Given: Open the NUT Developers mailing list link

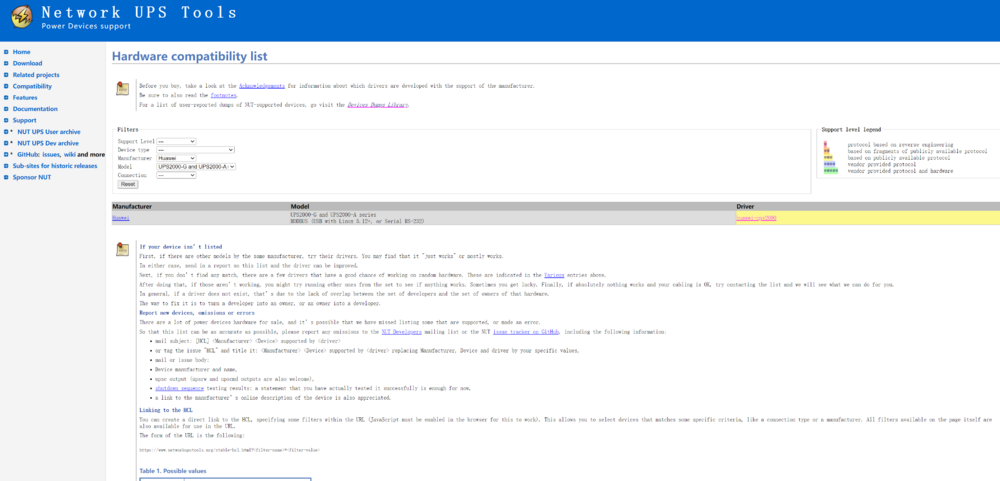Looking at the screenshot, I should pyautogui.click(x=401, y=332).
